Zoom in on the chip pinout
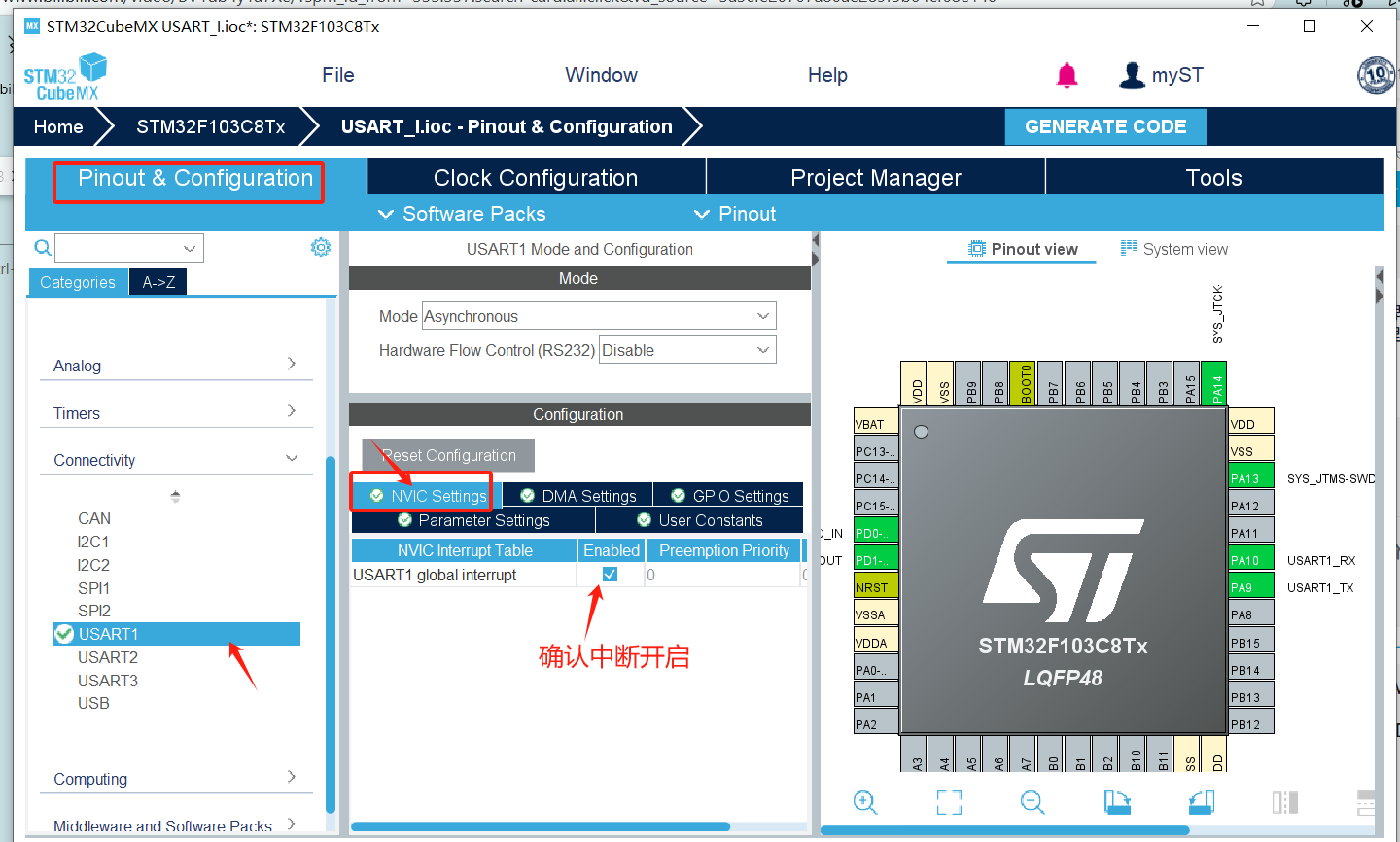The image size is (1400, 842). 864,802
